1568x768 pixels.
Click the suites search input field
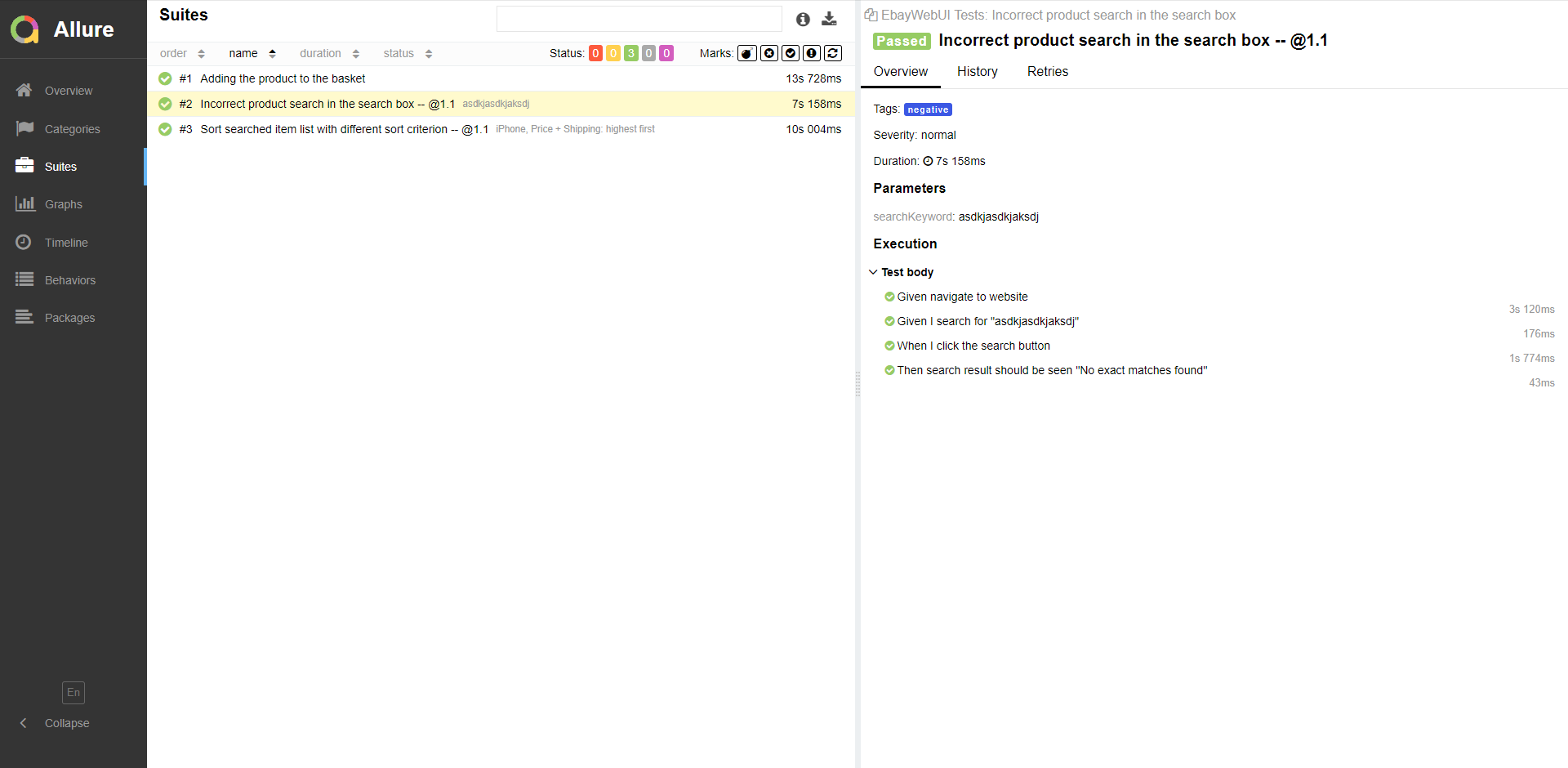639,18
